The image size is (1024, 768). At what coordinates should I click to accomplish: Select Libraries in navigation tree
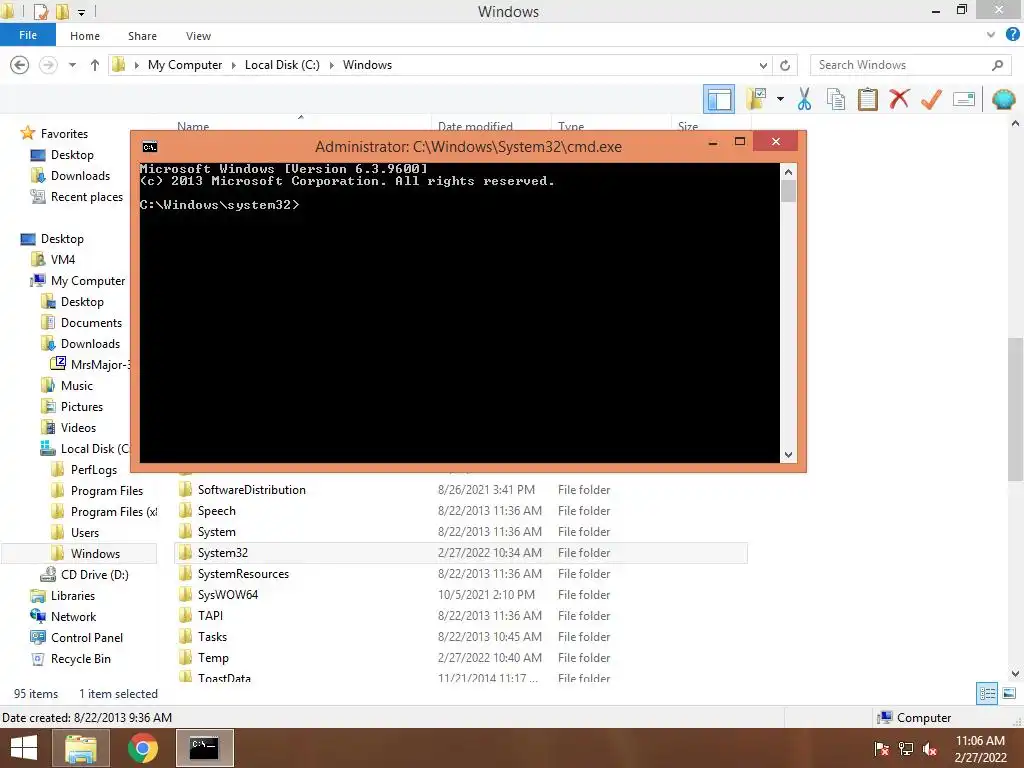point(72,596)
